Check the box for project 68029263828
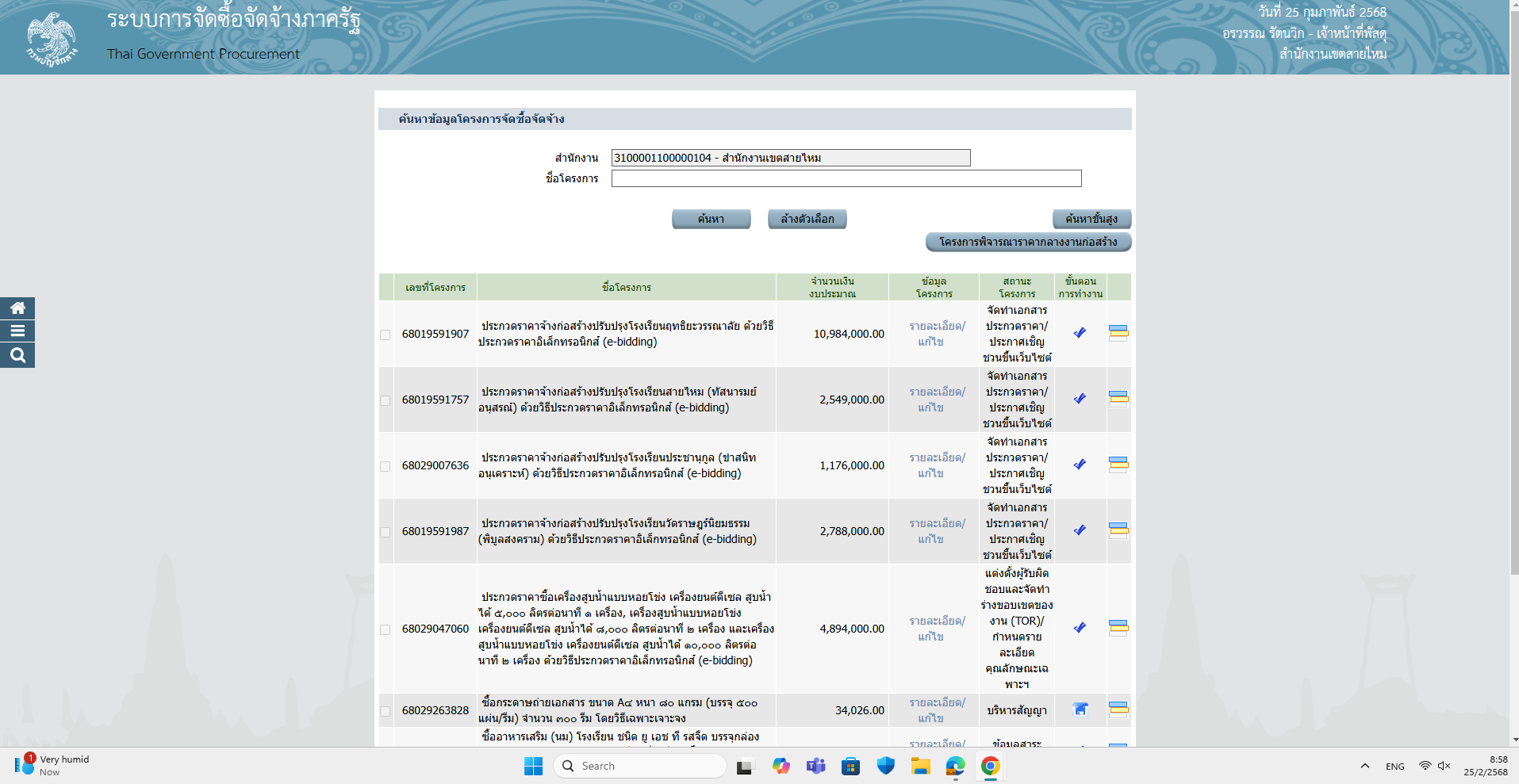The height and width of the screenshot is (784, 1519). (x=386, y=712)
